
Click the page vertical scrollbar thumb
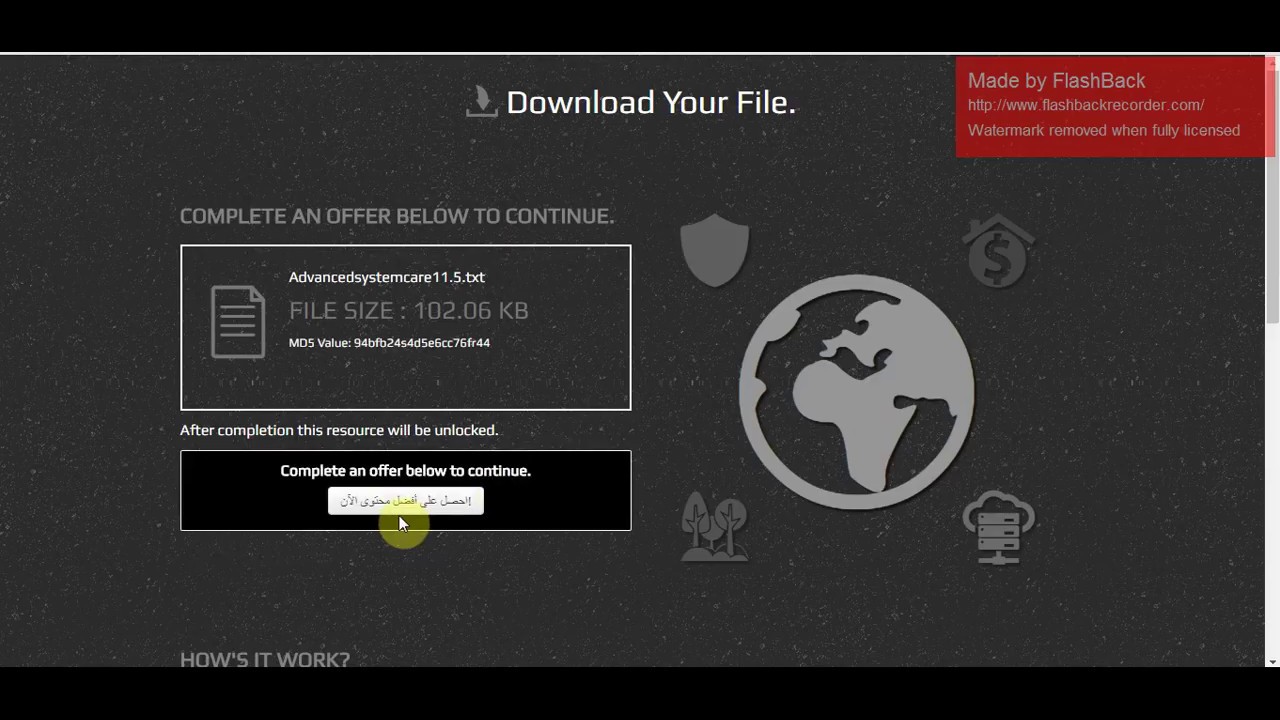[x=1272, y=195]
